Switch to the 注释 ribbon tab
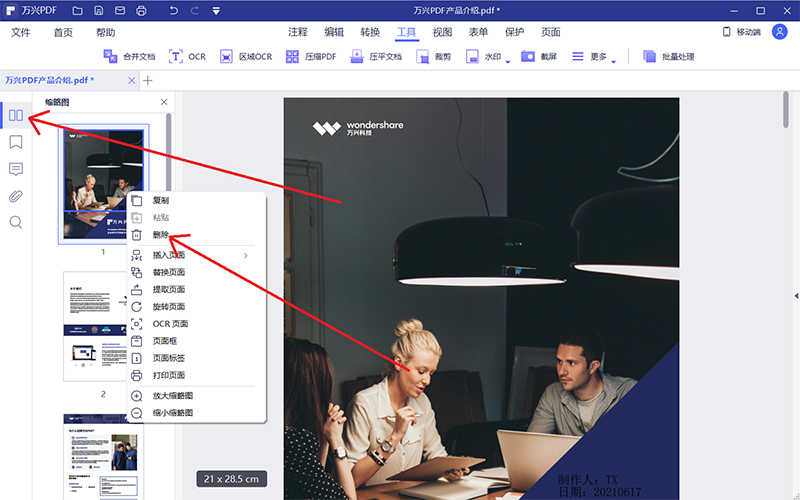 (x=298, y=32)
